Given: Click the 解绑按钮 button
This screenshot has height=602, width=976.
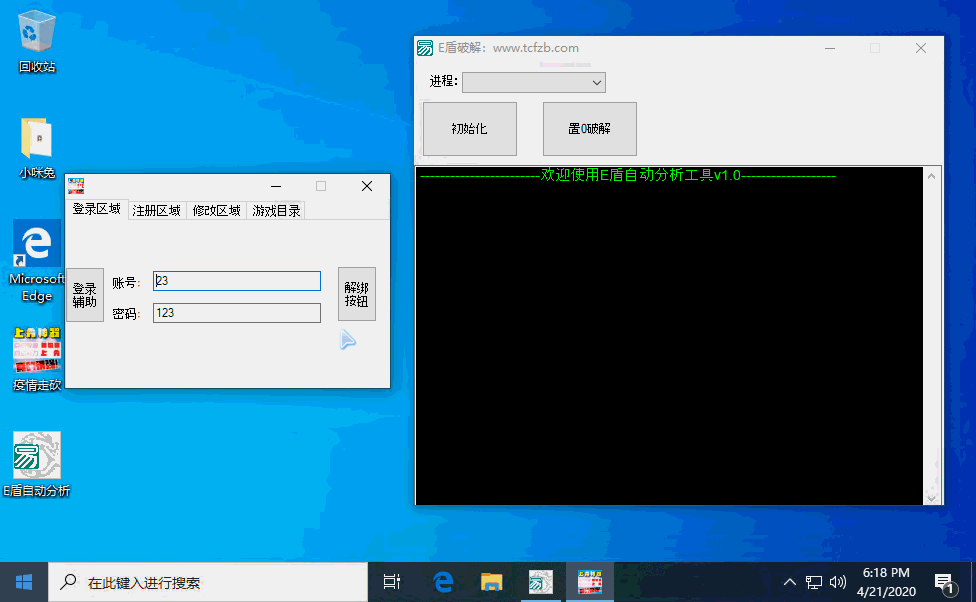Looking at the screenshot, I should click(357, 294).
